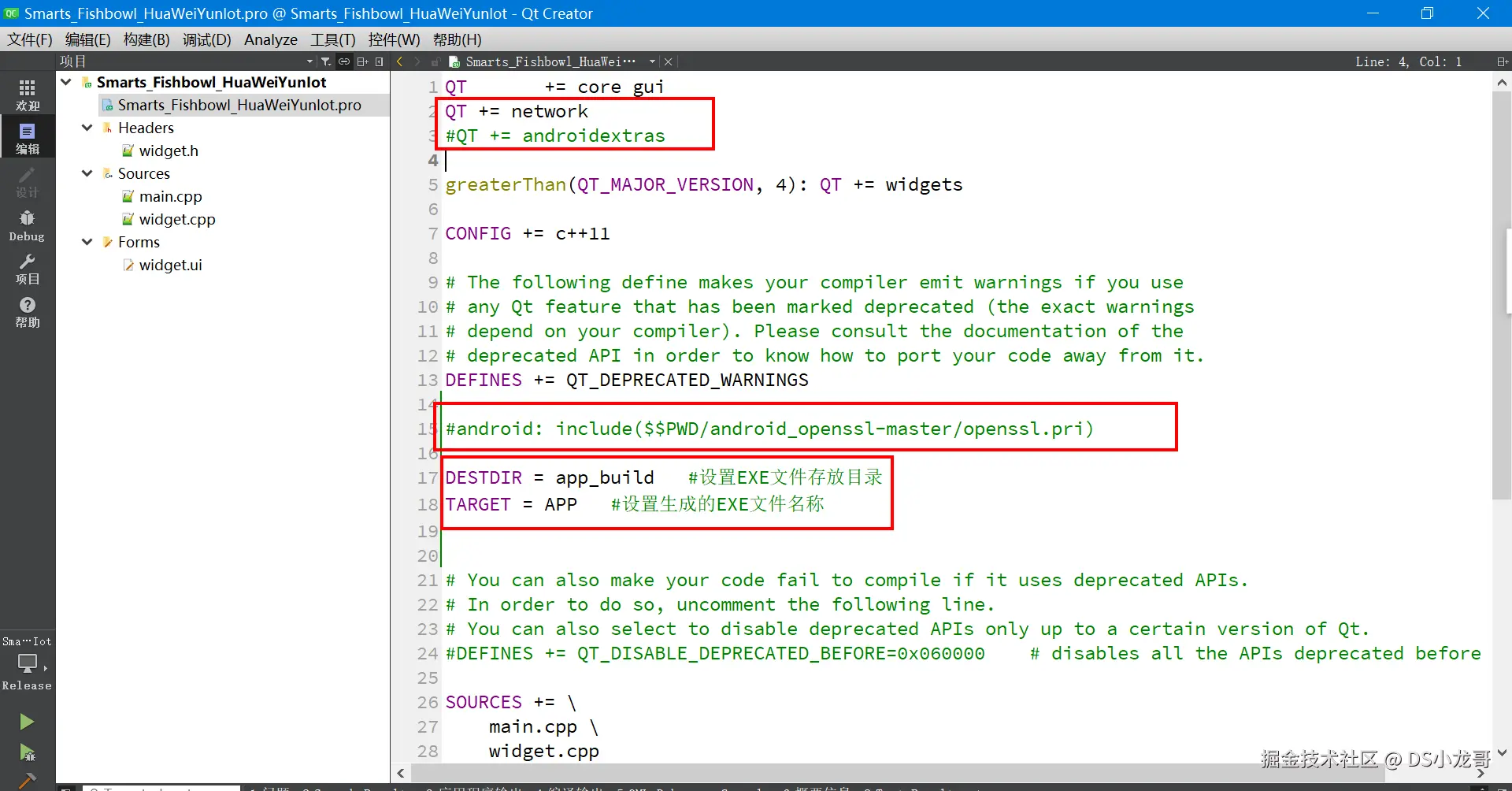Image resolution: width=1512 pixels, height=791 pixels.
Task: Collapse the Headers folder
Action: tap(87, 128)
